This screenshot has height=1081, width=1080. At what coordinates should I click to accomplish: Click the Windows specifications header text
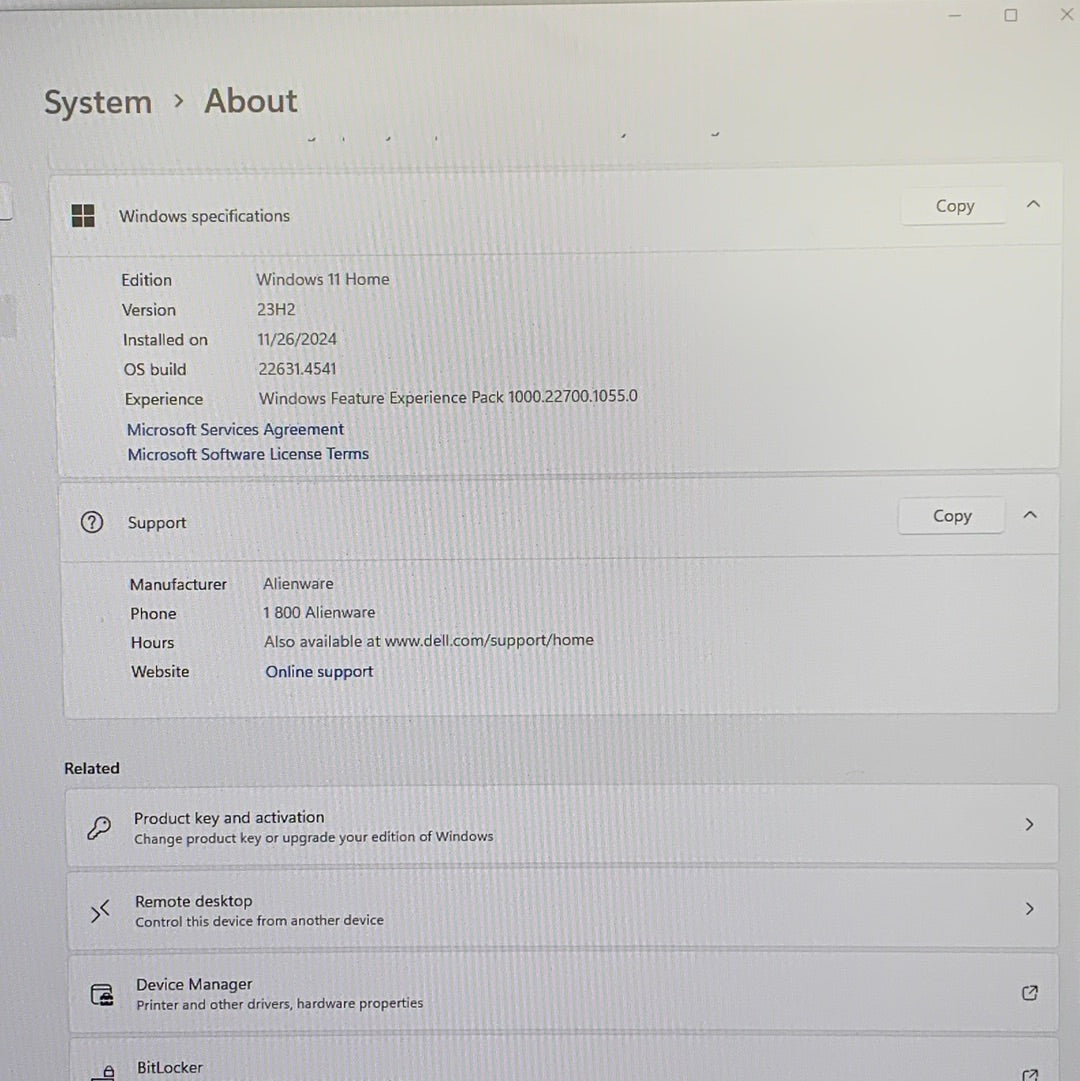204,216
